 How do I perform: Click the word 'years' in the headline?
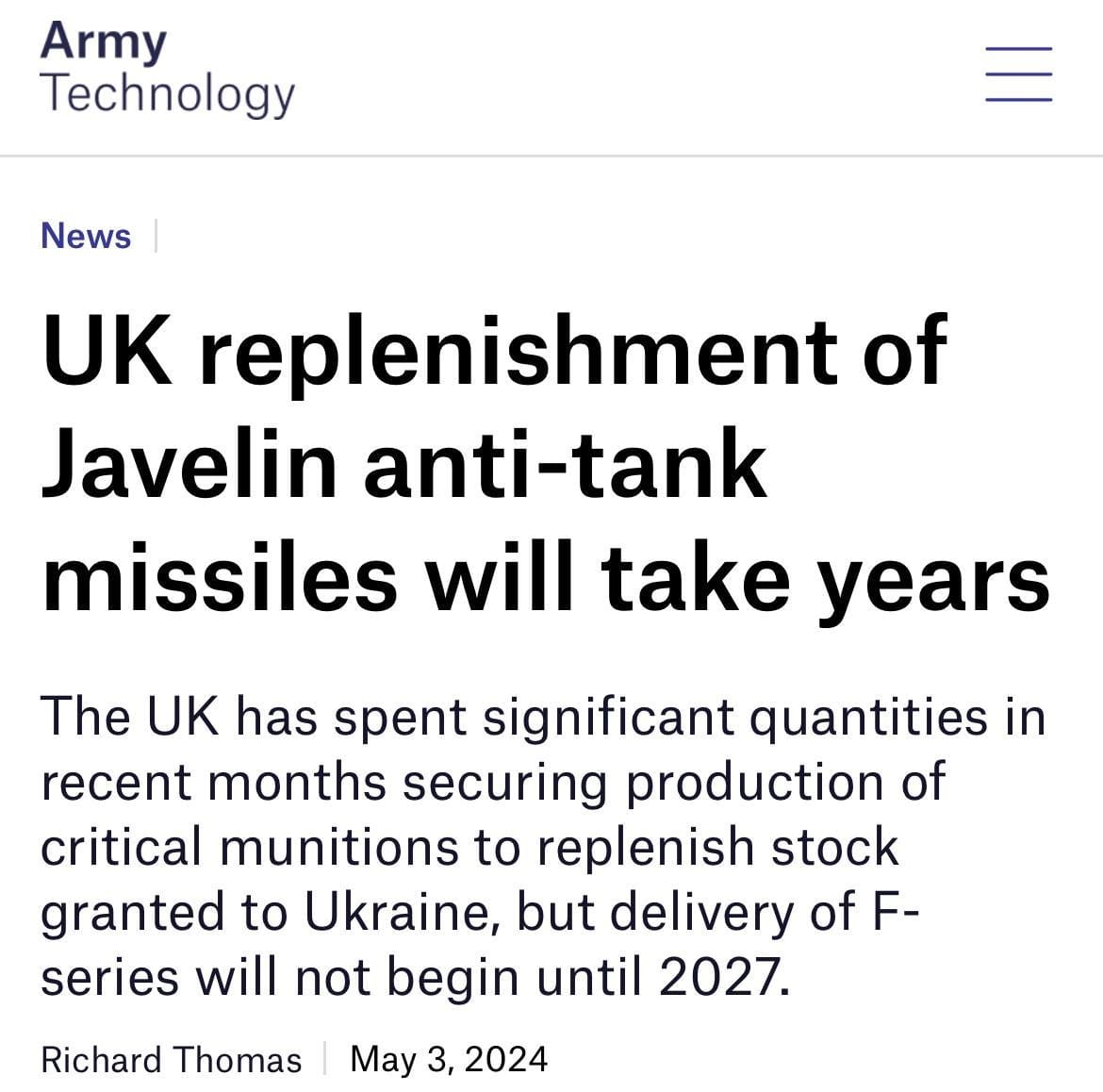click(935, 588)
